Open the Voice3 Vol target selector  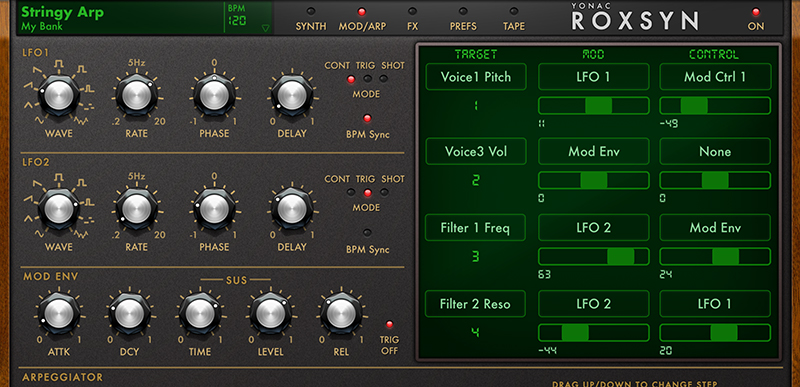[x=476, y=151]
